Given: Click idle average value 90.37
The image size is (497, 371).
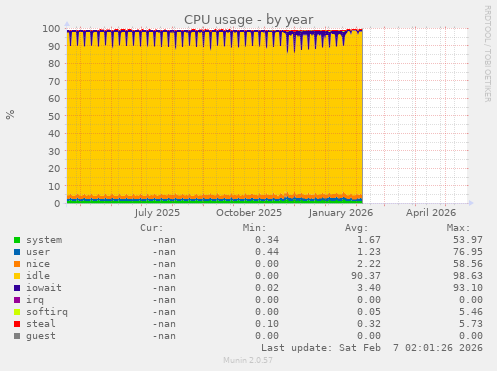Looking at the screenshot, I should [366, 276].
